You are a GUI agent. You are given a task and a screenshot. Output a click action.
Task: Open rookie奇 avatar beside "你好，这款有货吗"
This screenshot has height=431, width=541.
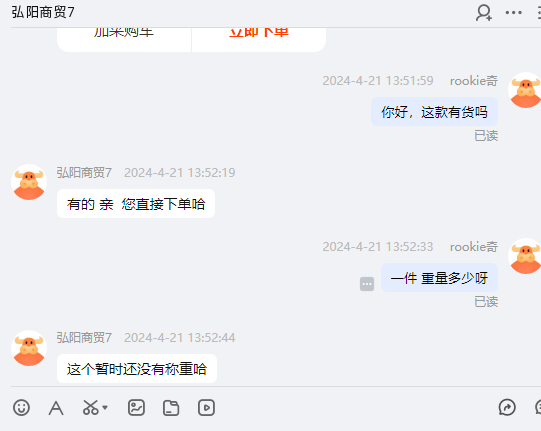(x=525, y=90)
